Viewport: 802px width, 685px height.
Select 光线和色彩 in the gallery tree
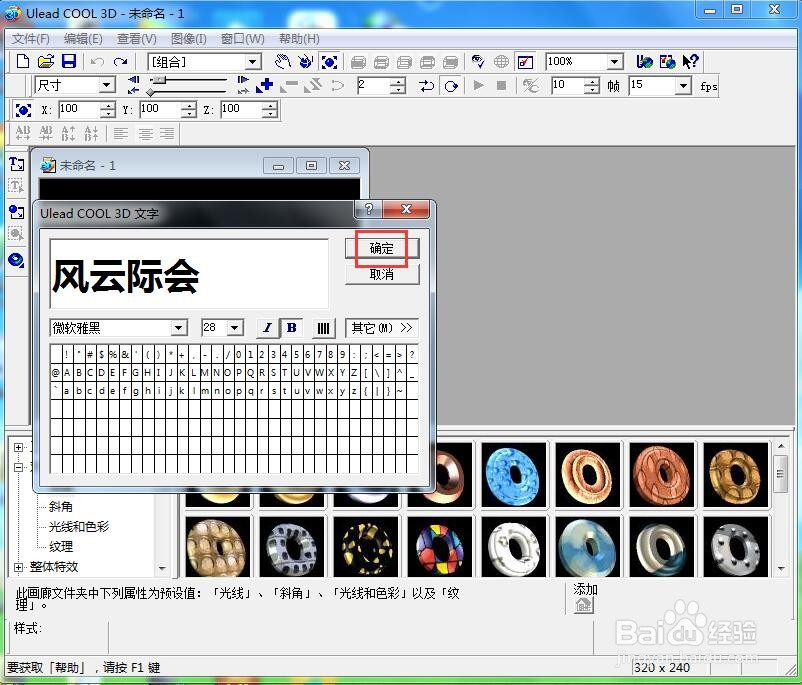click(78, 526)
